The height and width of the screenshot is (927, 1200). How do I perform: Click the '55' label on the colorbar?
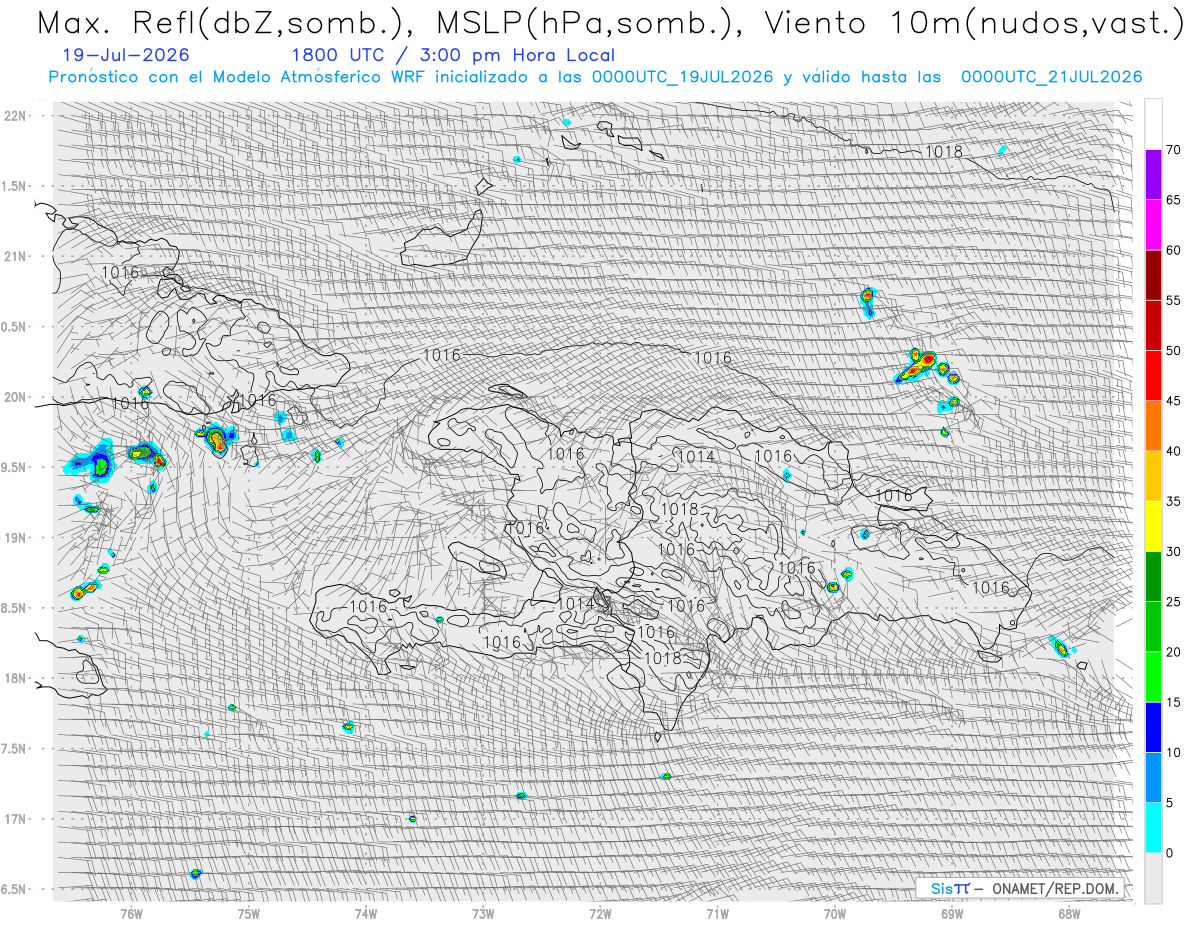1173,301
